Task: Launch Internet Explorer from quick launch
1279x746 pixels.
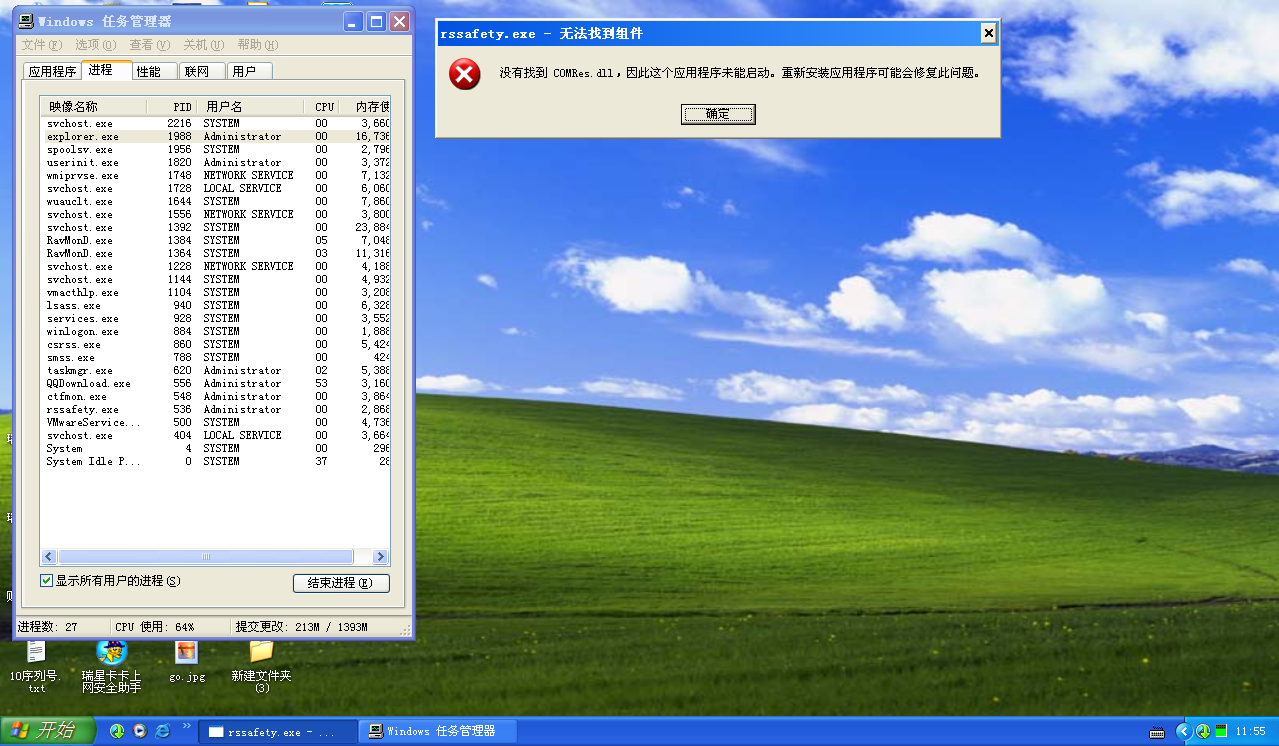Action: pyautogui.click(x=163, y=731)
